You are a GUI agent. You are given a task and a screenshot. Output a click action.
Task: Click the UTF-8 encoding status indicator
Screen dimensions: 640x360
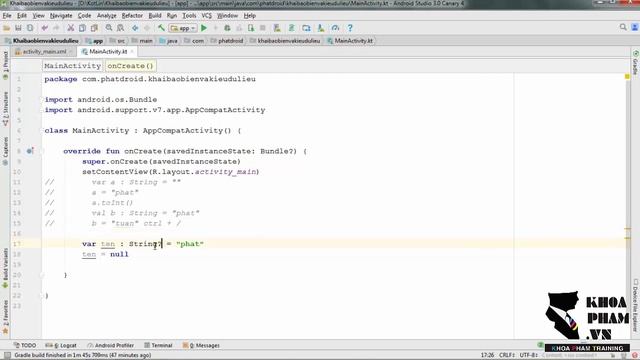(x=529, y=355)
